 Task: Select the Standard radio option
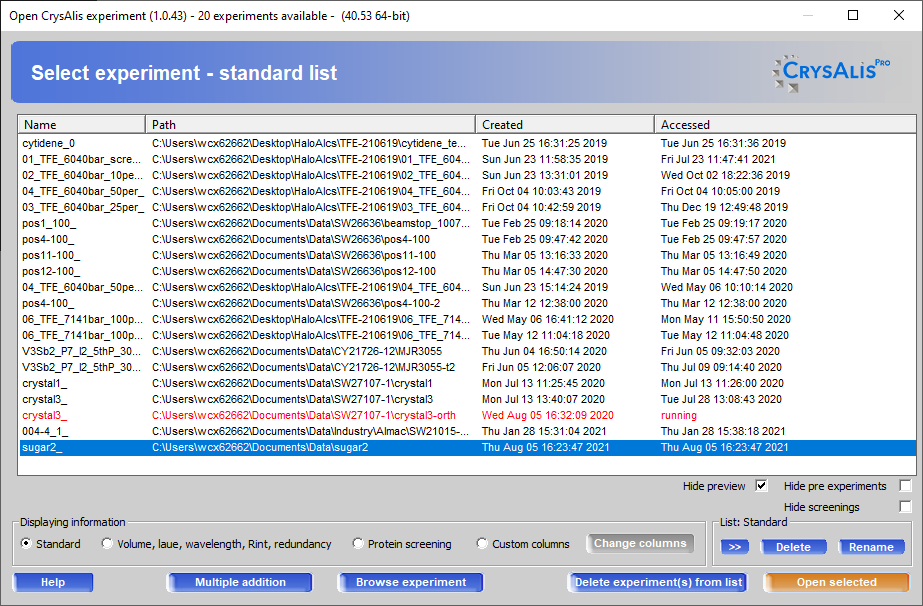coord(27,544)
